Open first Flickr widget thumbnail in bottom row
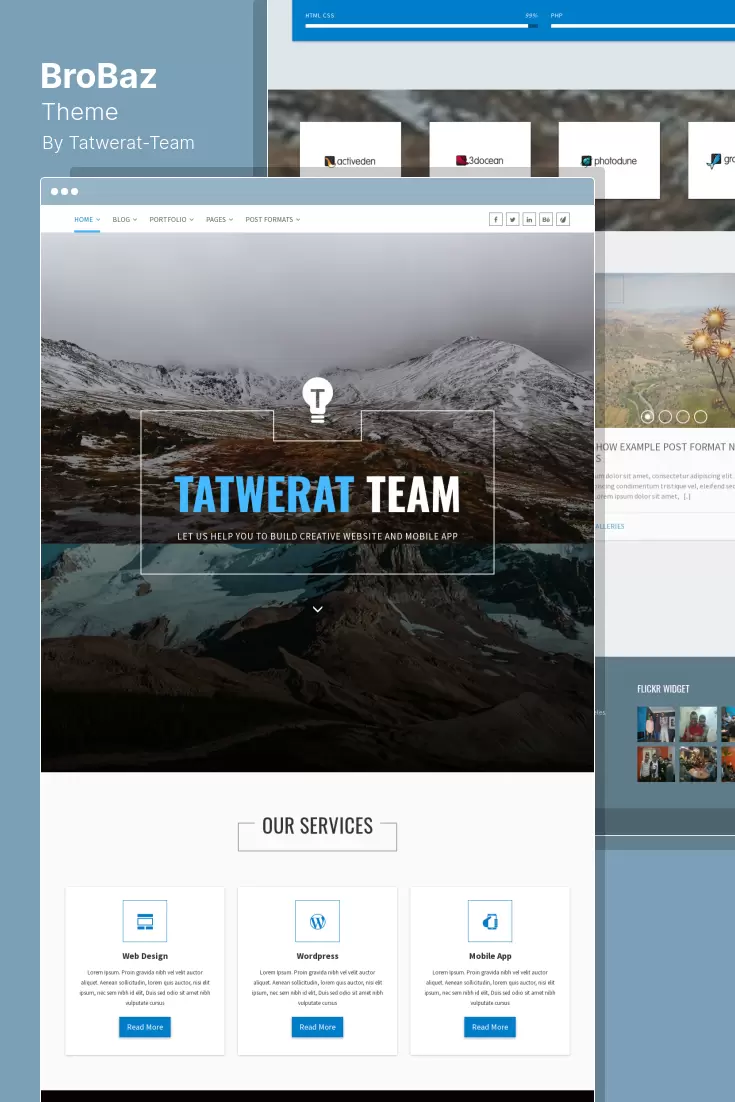This screenshot has width=735, height=1102. tap(656, 764)
